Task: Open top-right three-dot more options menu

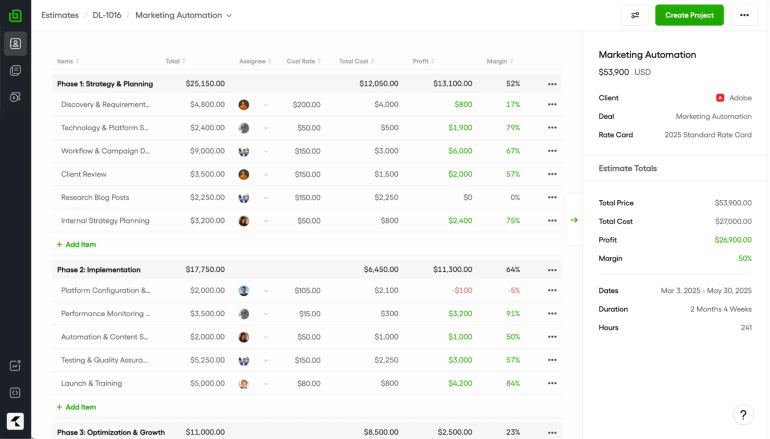Action: click(x=744, y=15)
